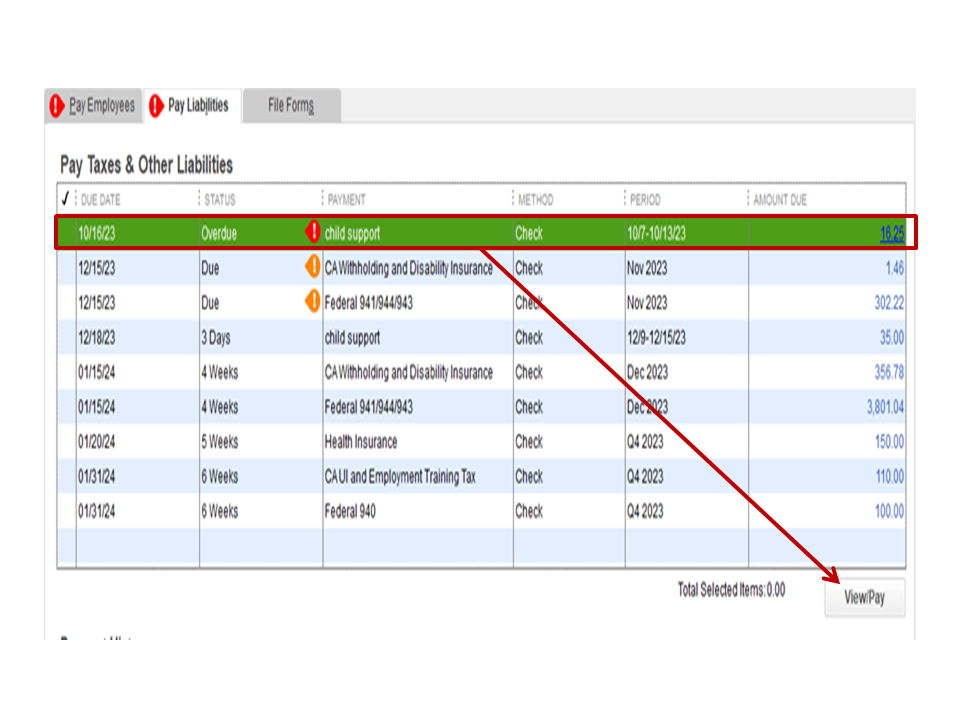This screenshot has height=720, width=960.
Task: Select 'Federal 941/944/943' due 01/15/24
Action: [369, 407]
